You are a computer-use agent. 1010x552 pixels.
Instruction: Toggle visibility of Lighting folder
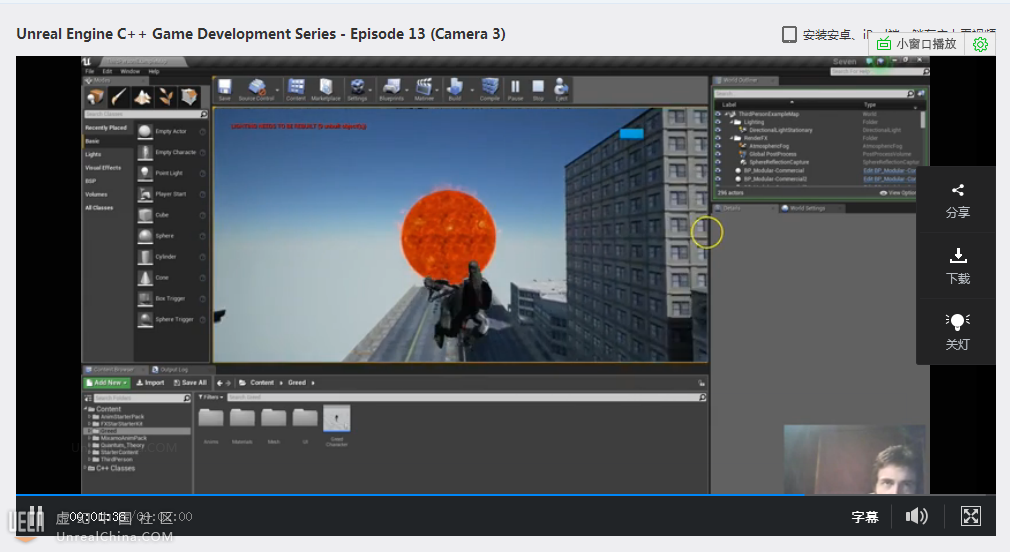[x=718, y=122]
